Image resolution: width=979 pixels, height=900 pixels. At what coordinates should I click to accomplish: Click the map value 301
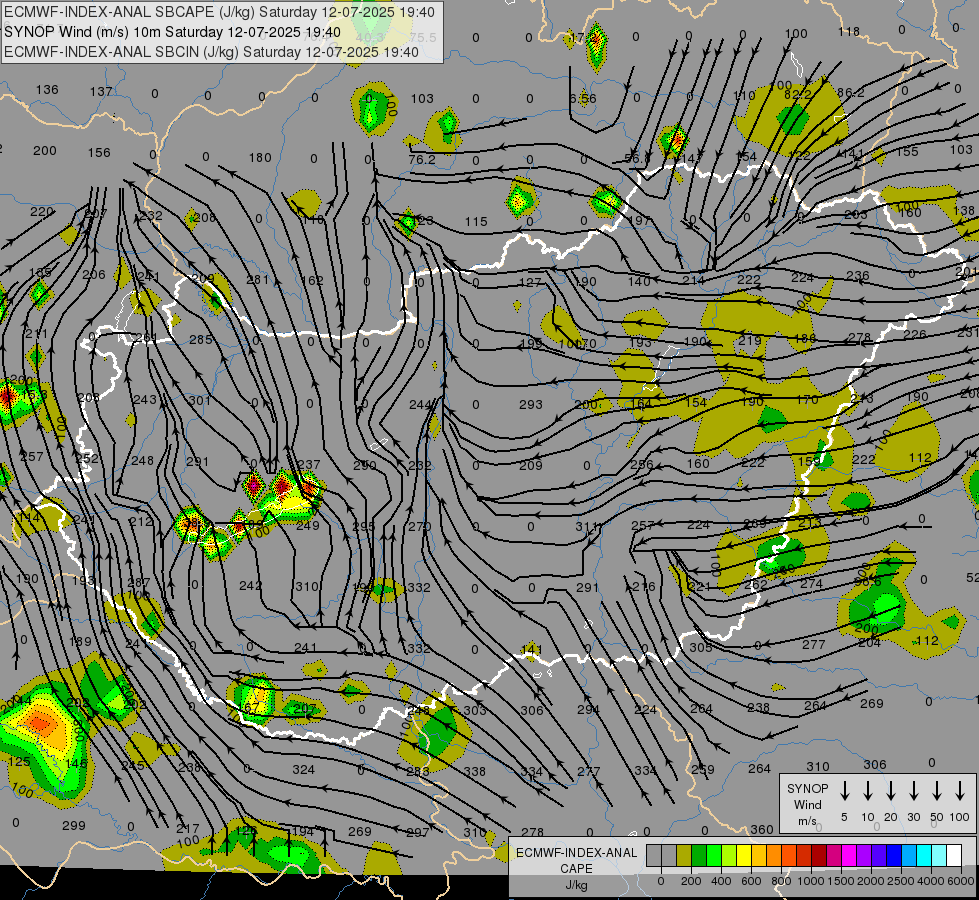(199, 400)
